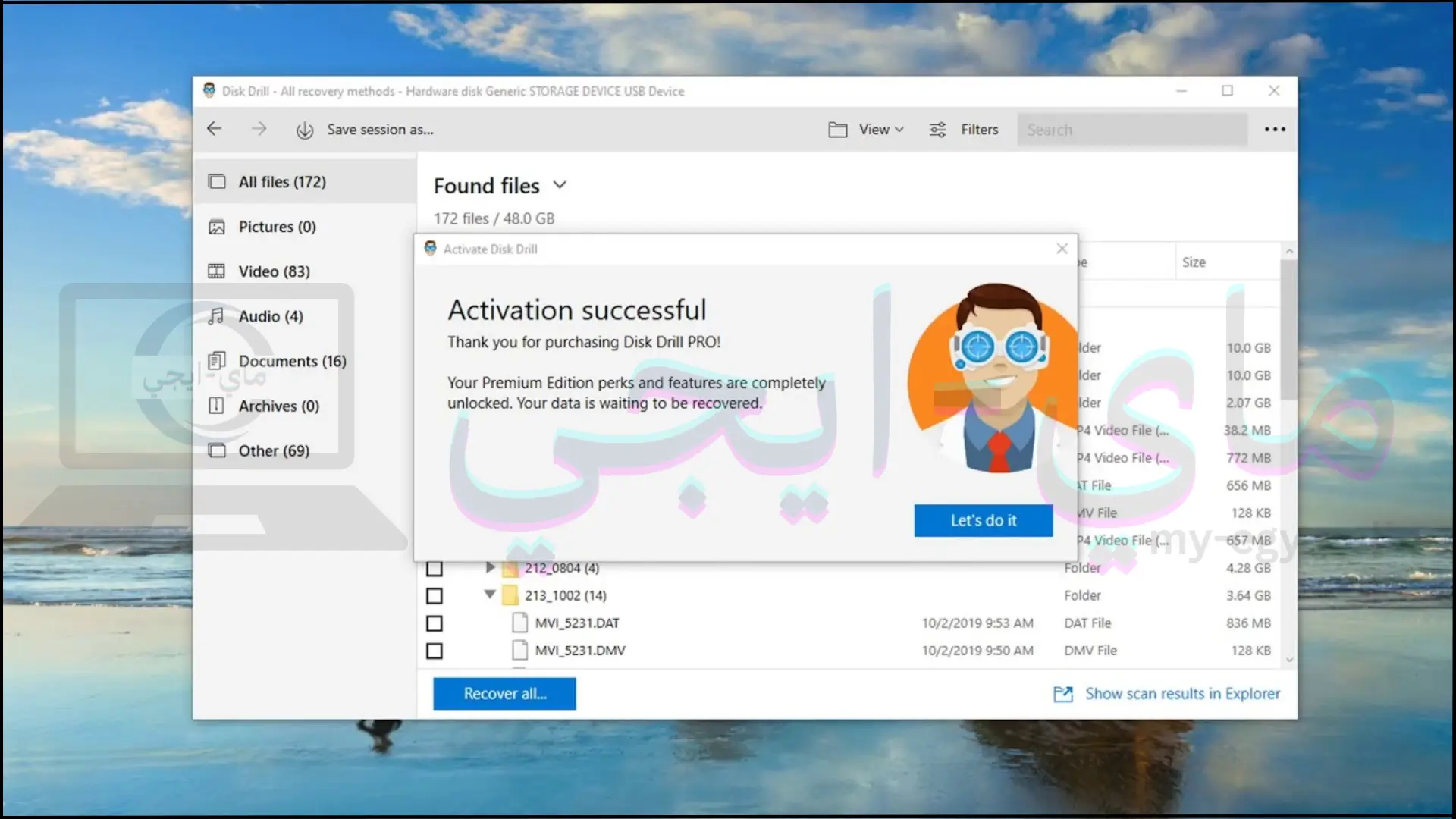Maximize the Disk Drill window
This screenshot has width=1456, height=819.
click(x=1227, y=91)
